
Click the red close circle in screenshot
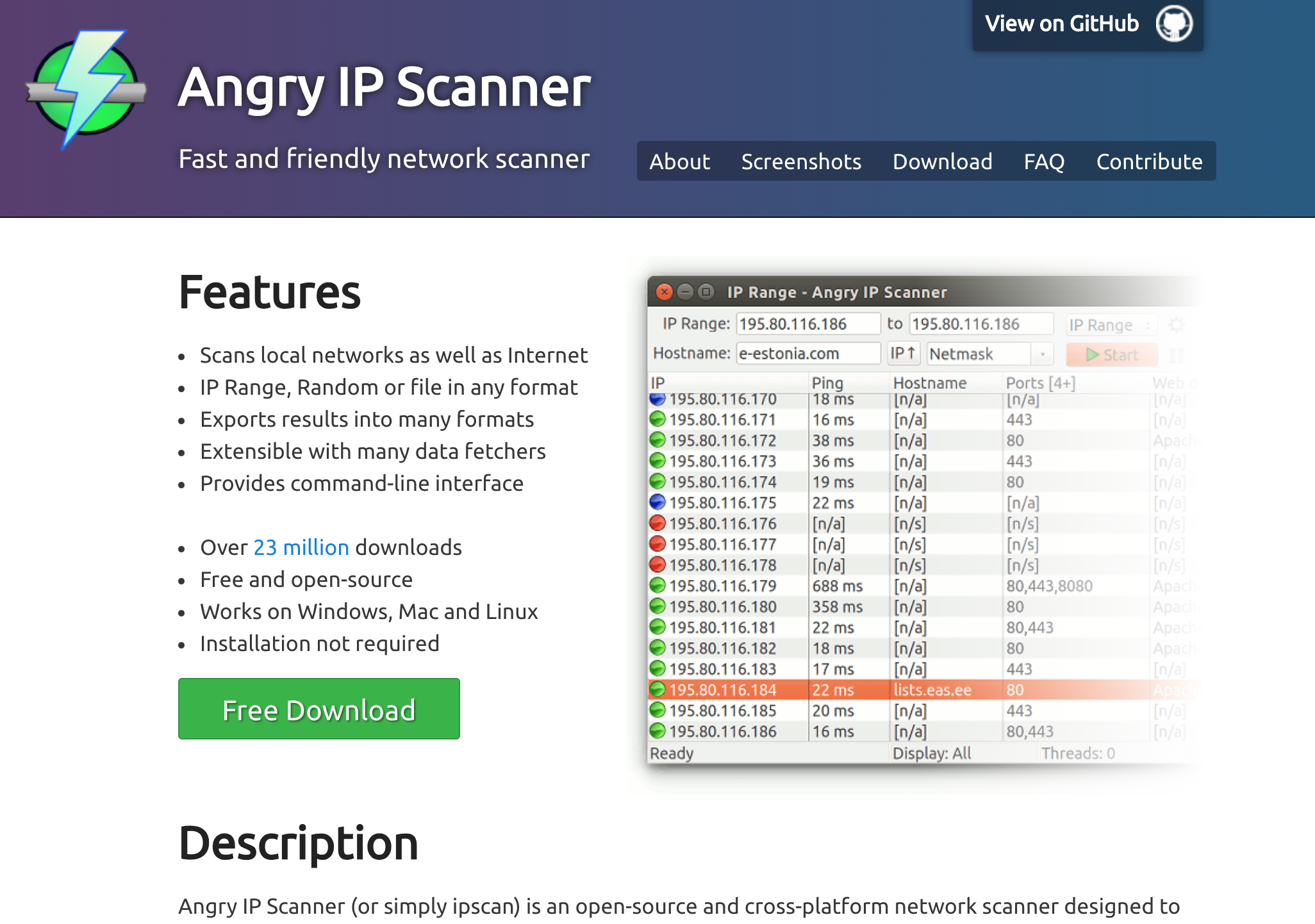click(664, 292)
